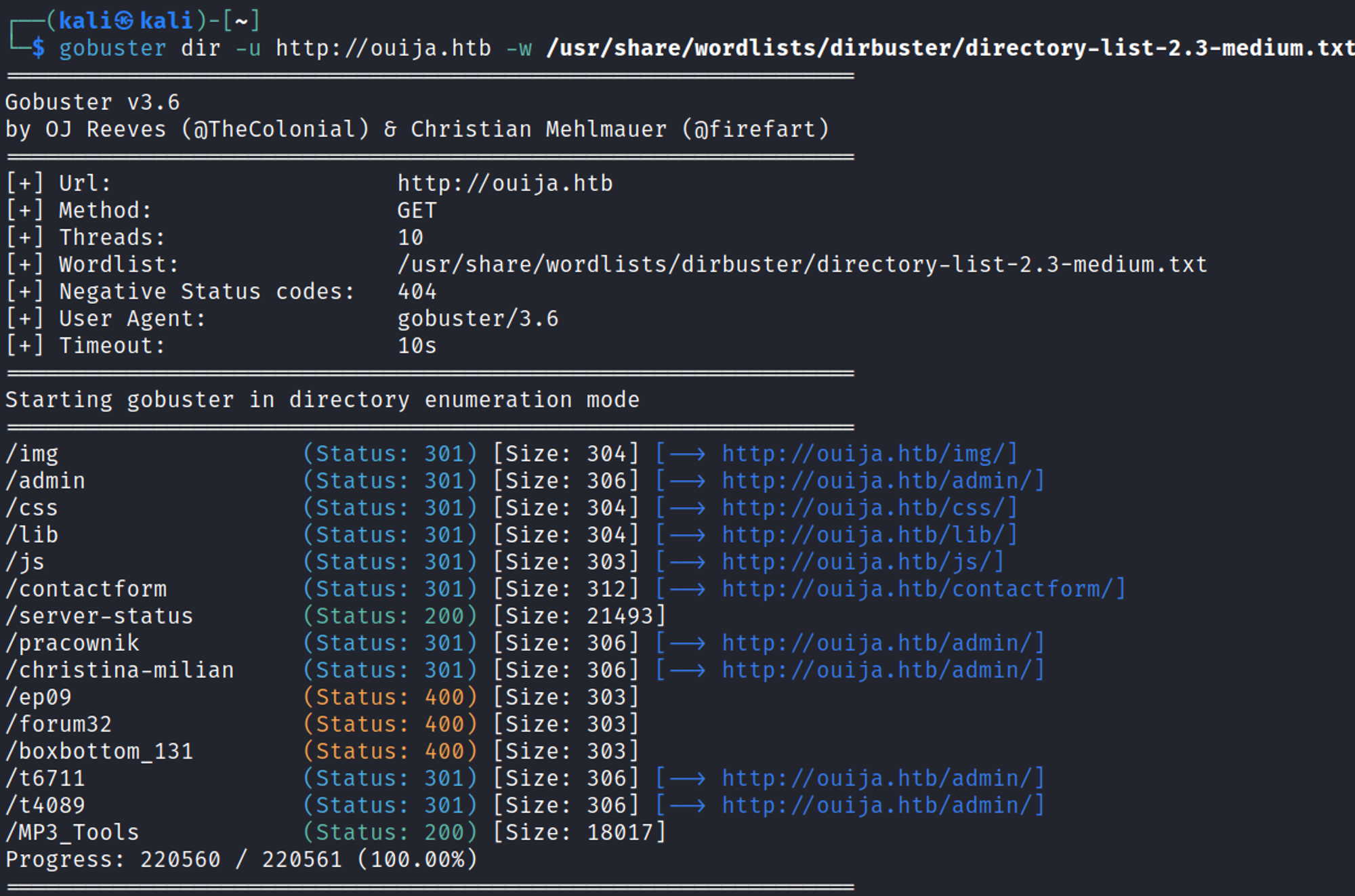The height and width of the screenshot is (896, 1355).
Task: Click the Url value http://ouija.htb in the settings
Action: [505, 184]
